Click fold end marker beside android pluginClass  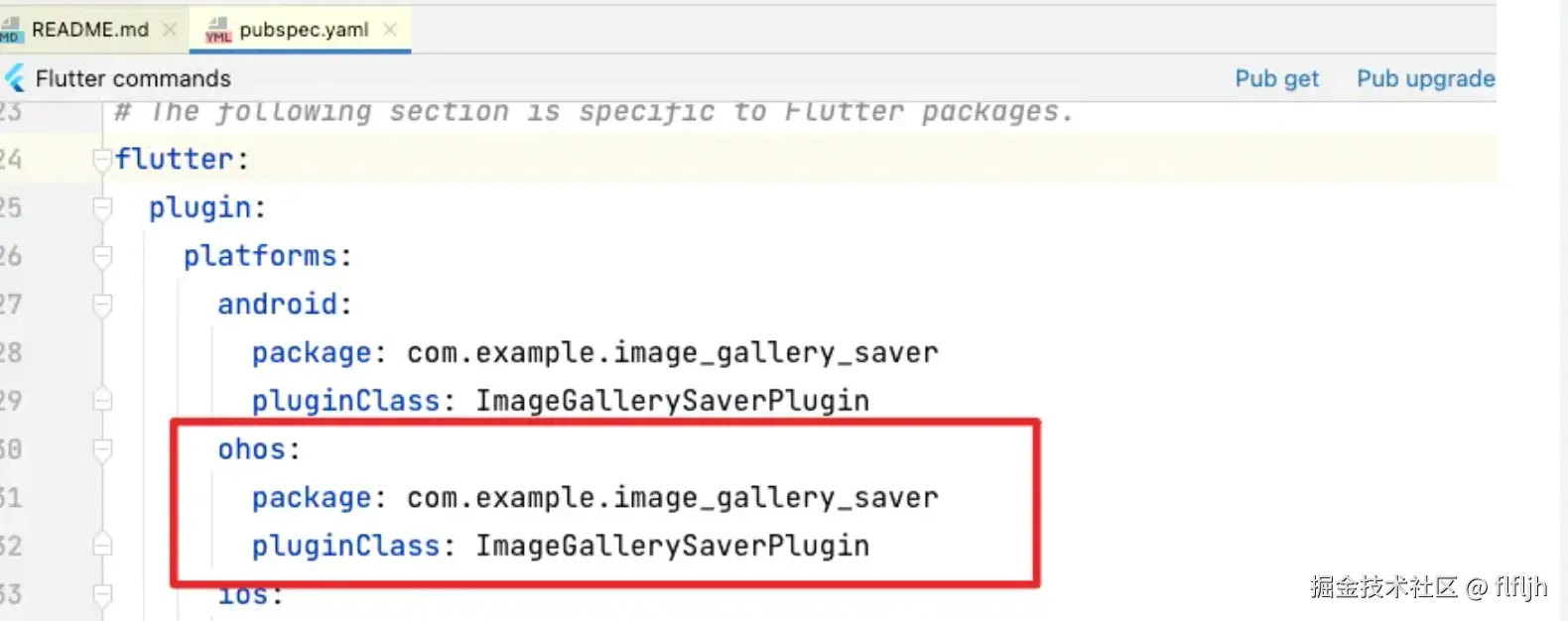[x=102, y=401]
